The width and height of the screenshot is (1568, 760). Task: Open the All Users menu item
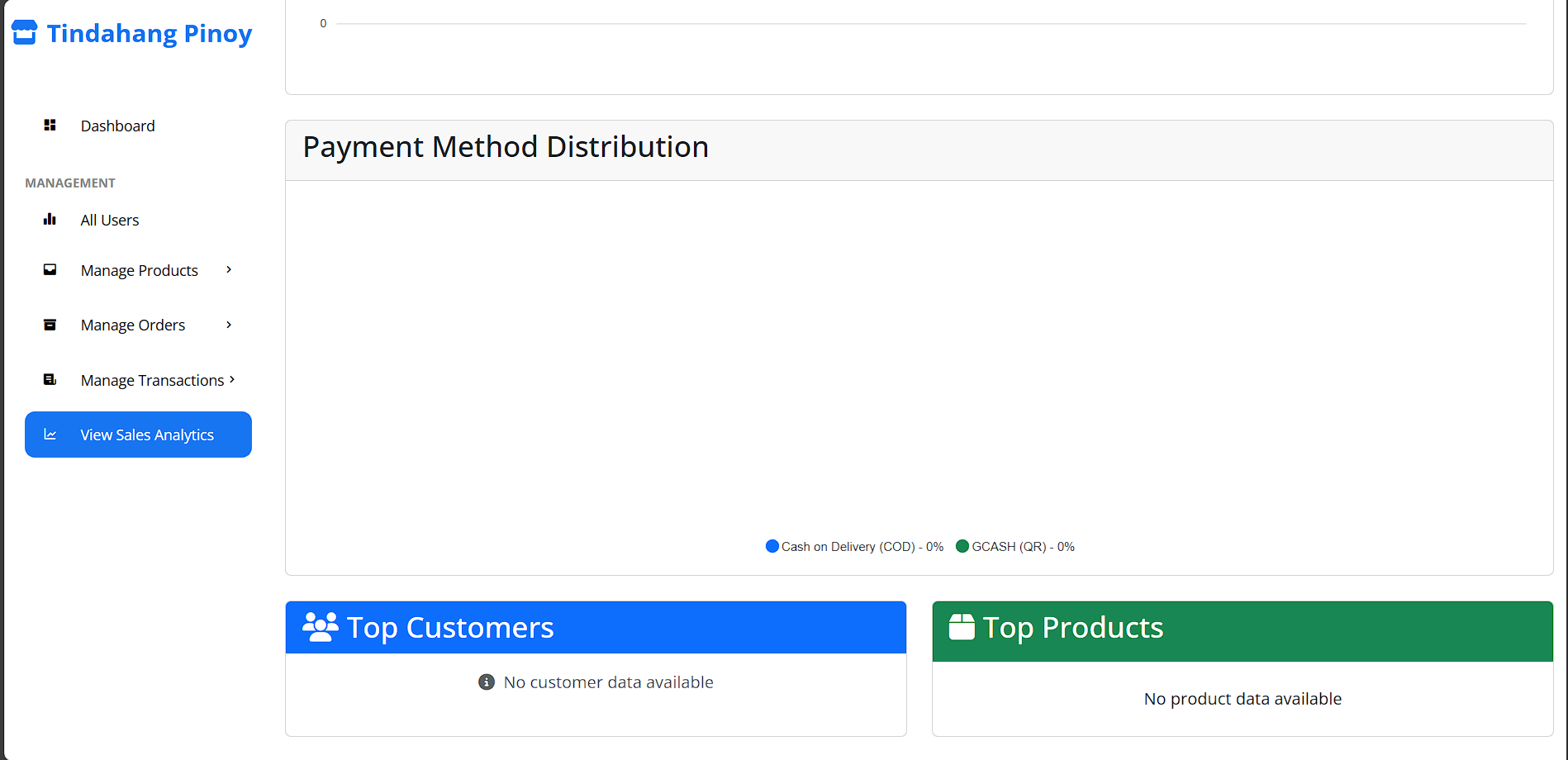(x=110, y=220)
